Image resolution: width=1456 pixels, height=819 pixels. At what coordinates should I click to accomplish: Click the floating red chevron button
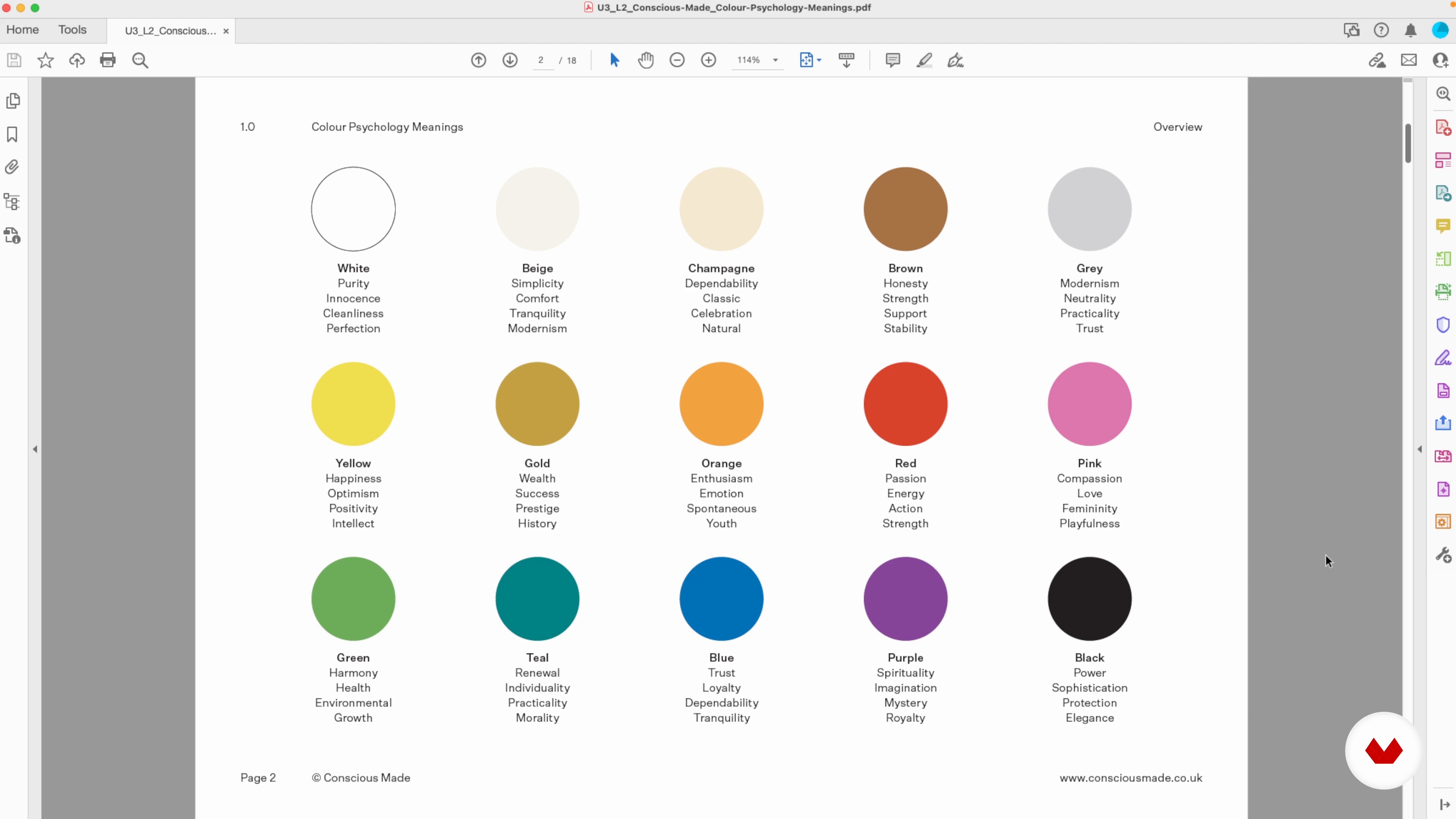1384,751
